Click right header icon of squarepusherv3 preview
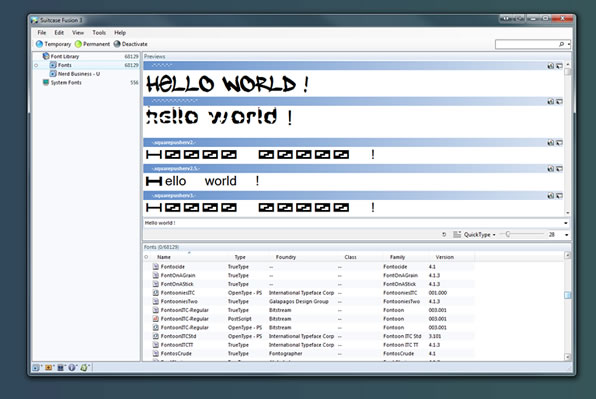Screen dimensions: 596x399 560,196
